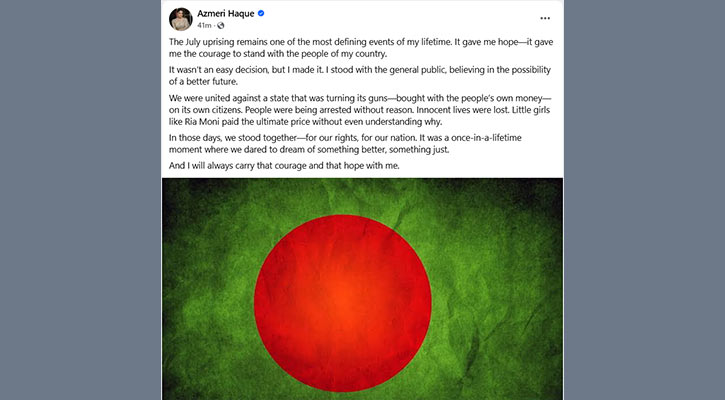Click the gray background left of the post
This screenshot has width=725, height=400.
click(x=80, y=200)
